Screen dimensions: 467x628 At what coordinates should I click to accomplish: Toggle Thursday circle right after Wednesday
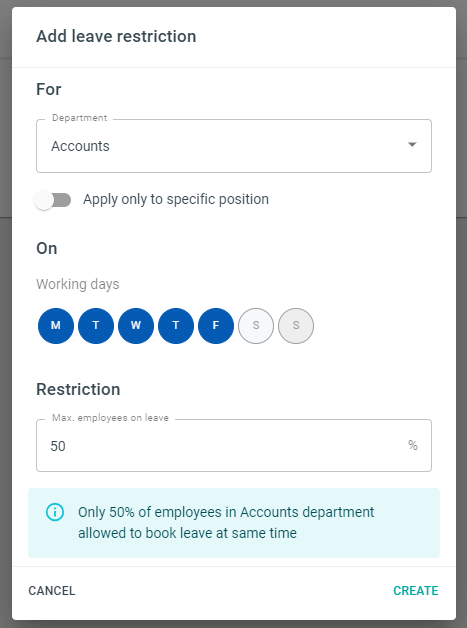(x=176, y=326)
